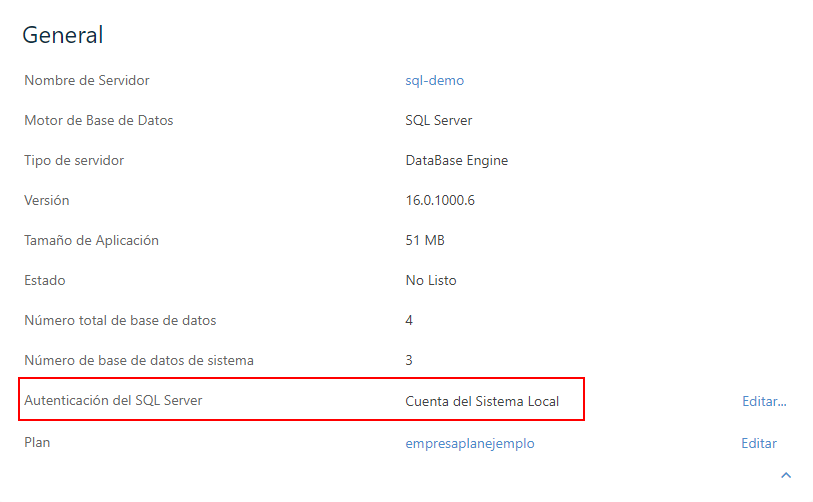Click the Número de base de datos de sistema label
Screen dimensions: 813x502
(139, 360)
